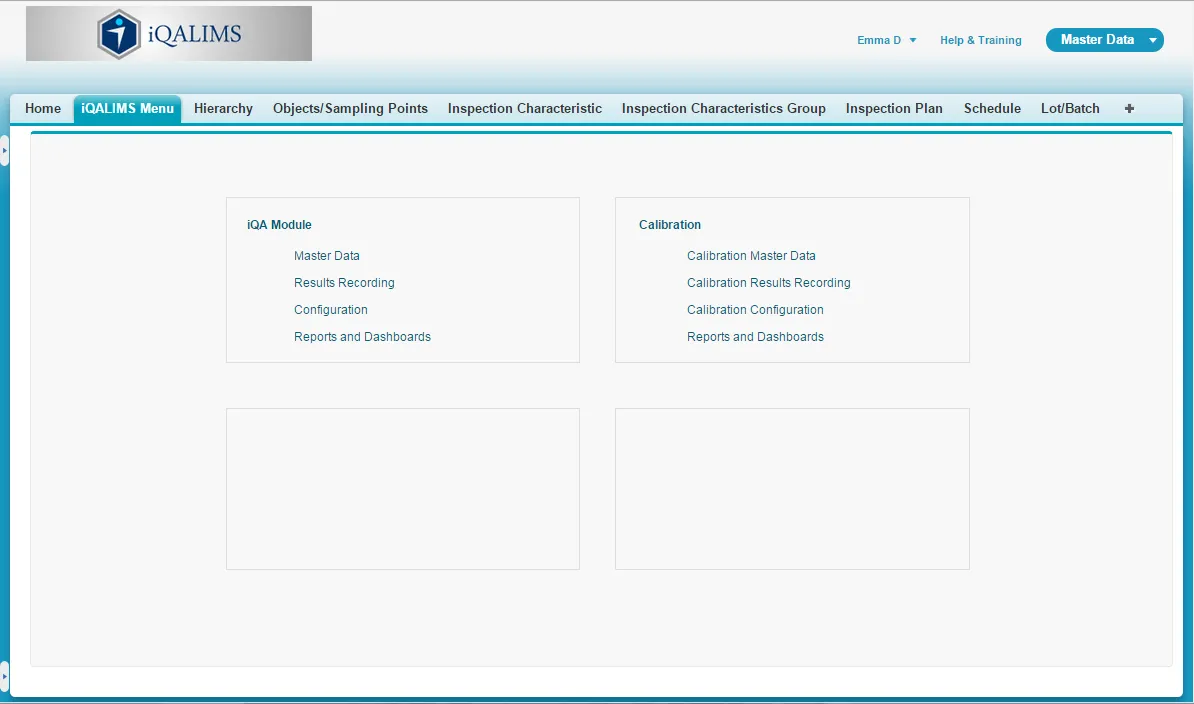Open the plus tab to add tabs

tap(1129, 109)
